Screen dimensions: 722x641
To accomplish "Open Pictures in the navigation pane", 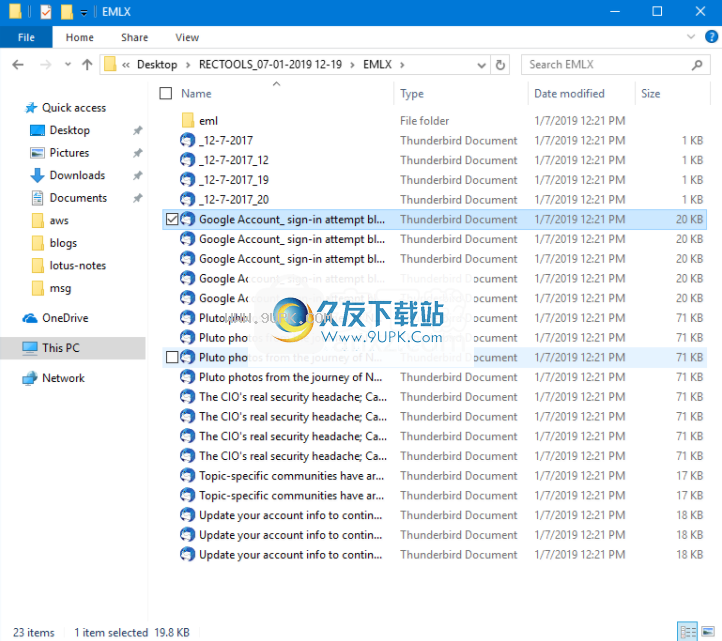I will 69,153.
